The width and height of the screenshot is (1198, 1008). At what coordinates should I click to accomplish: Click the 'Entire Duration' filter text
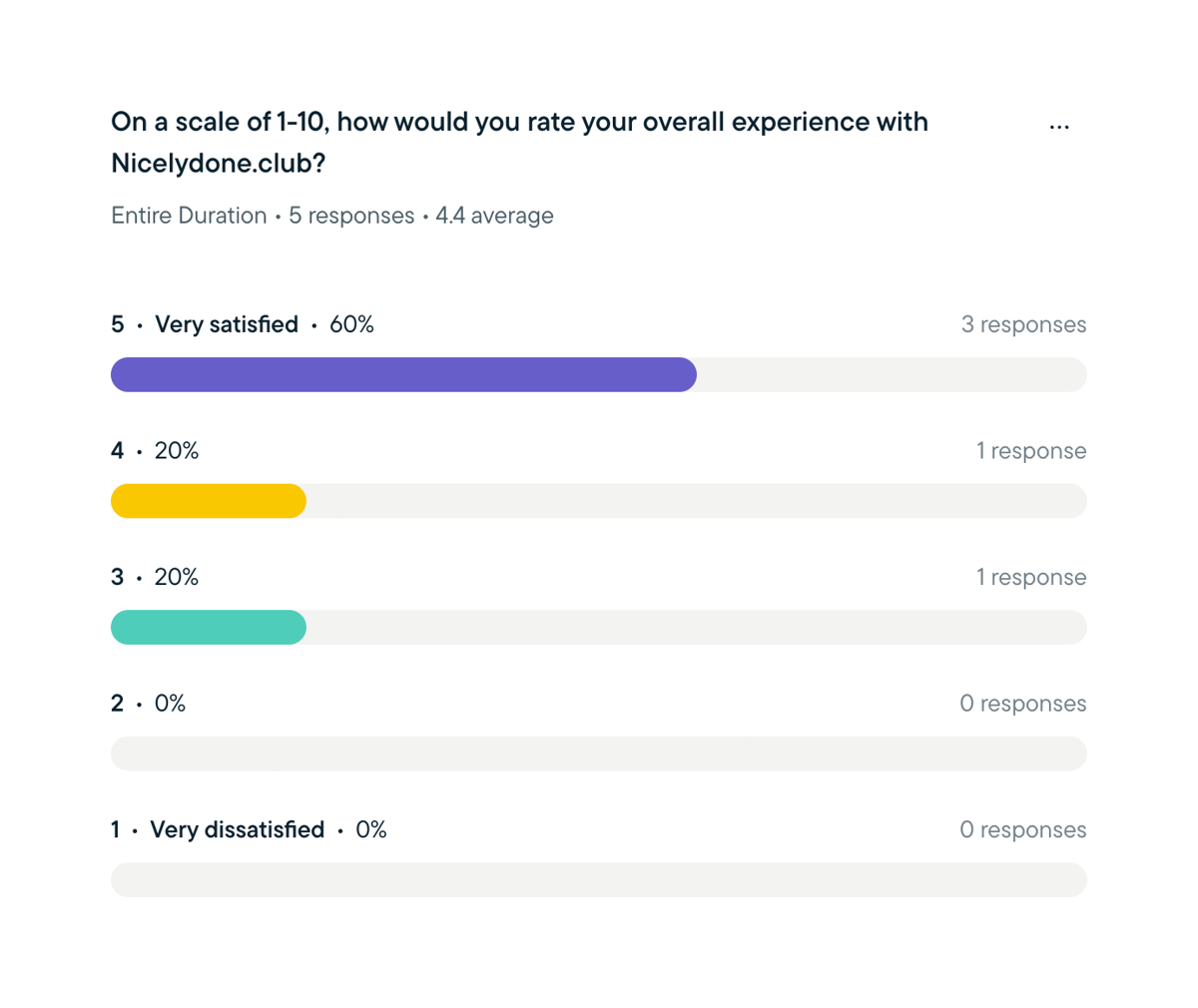point(189,216)
